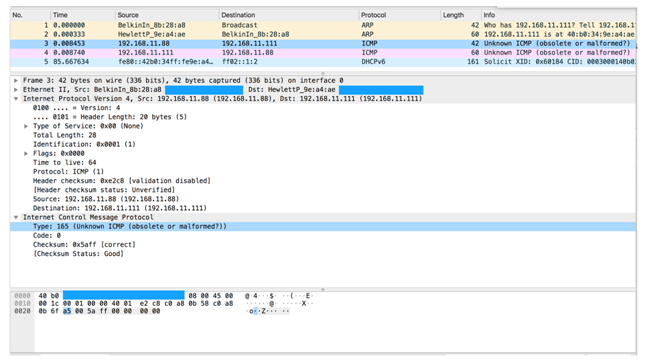Select packet 5 DHCPv6 Solicit row

click(x=323, y=62)
